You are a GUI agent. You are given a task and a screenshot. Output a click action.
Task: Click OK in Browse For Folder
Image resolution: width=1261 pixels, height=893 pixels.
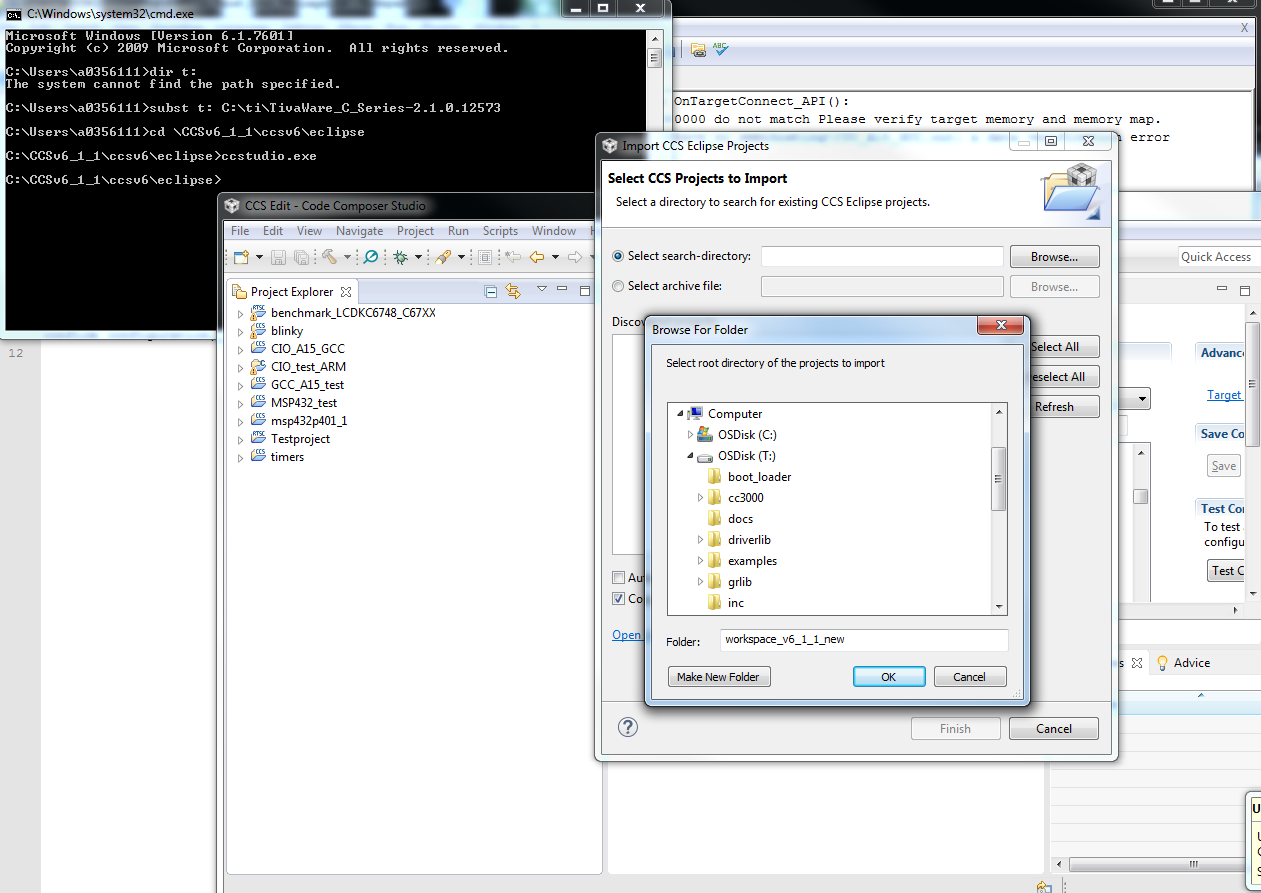tap(889, 677)
